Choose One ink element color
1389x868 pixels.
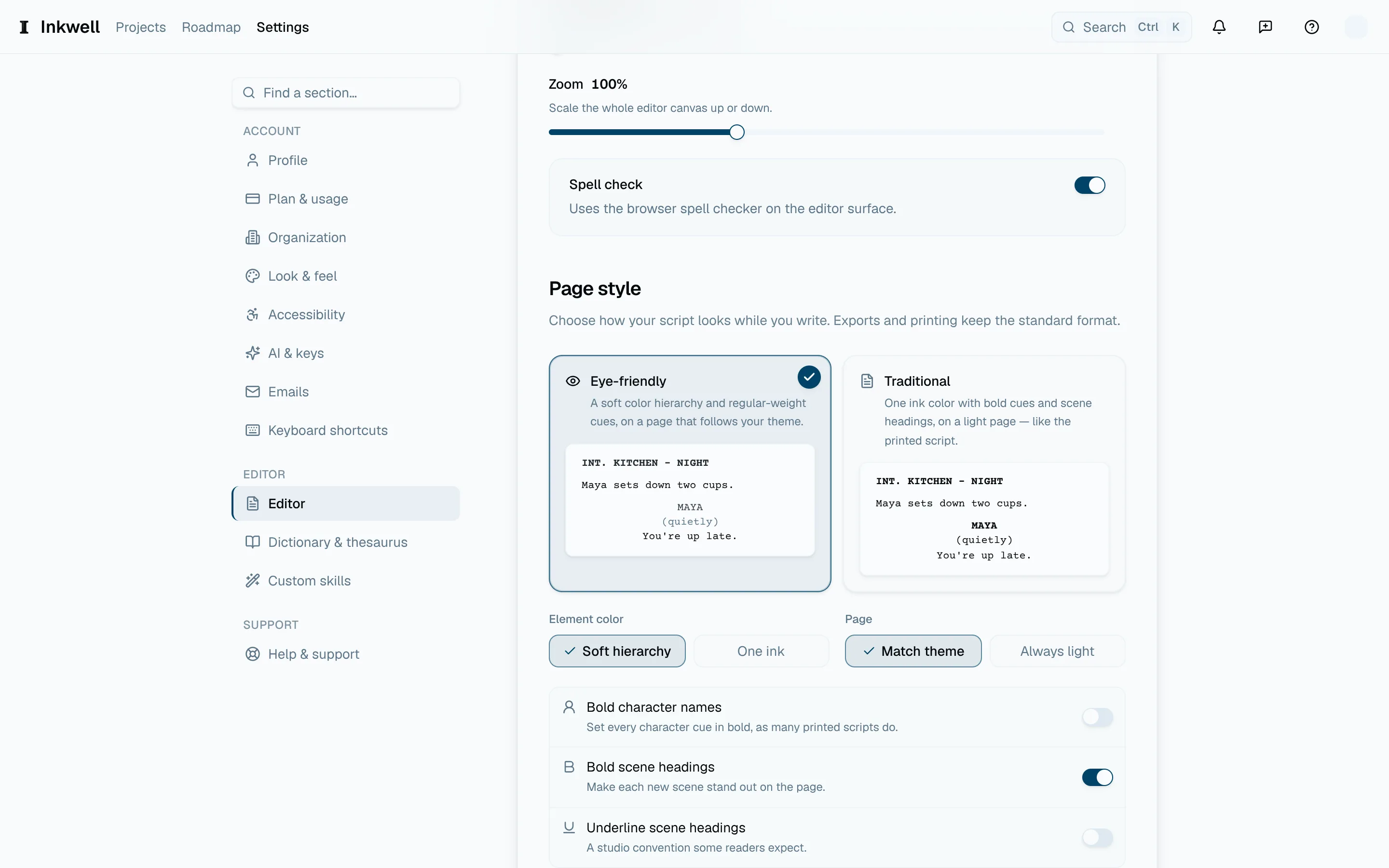coord(761,651)
